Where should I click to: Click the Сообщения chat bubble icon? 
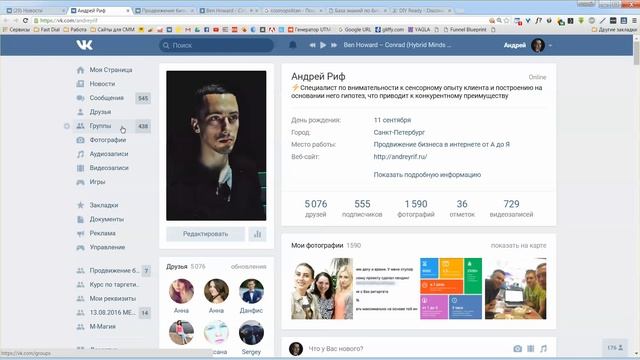80,98
